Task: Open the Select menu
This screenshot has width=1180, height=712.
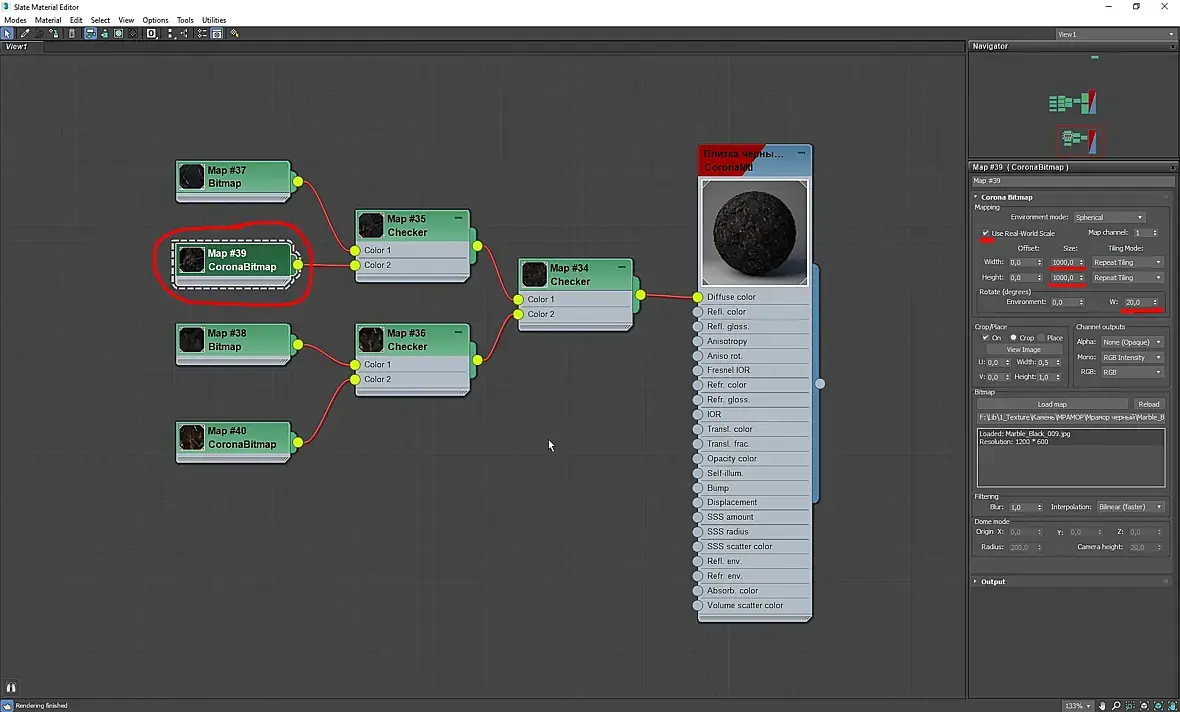Action: click(x=100, y=20)
